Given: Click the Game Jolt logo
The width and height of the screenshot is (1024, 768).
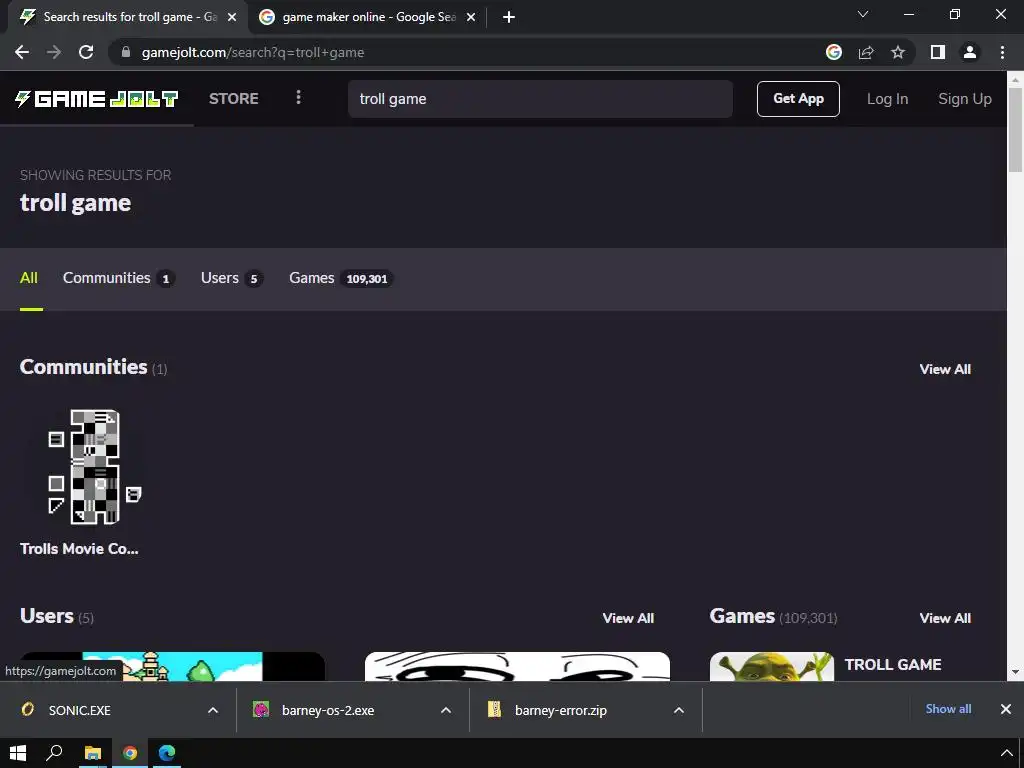Looking at the screenshot, I should click(97, 99).
